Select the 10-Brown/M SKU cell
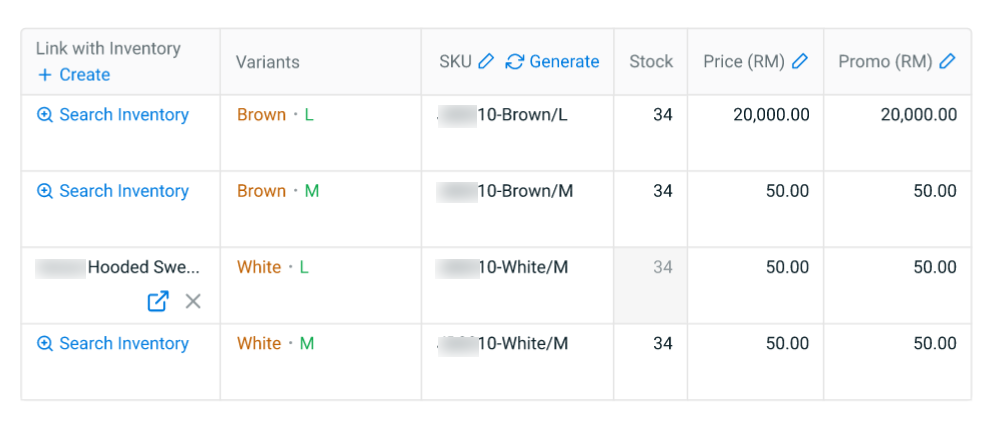 click(x=517, y=209)
